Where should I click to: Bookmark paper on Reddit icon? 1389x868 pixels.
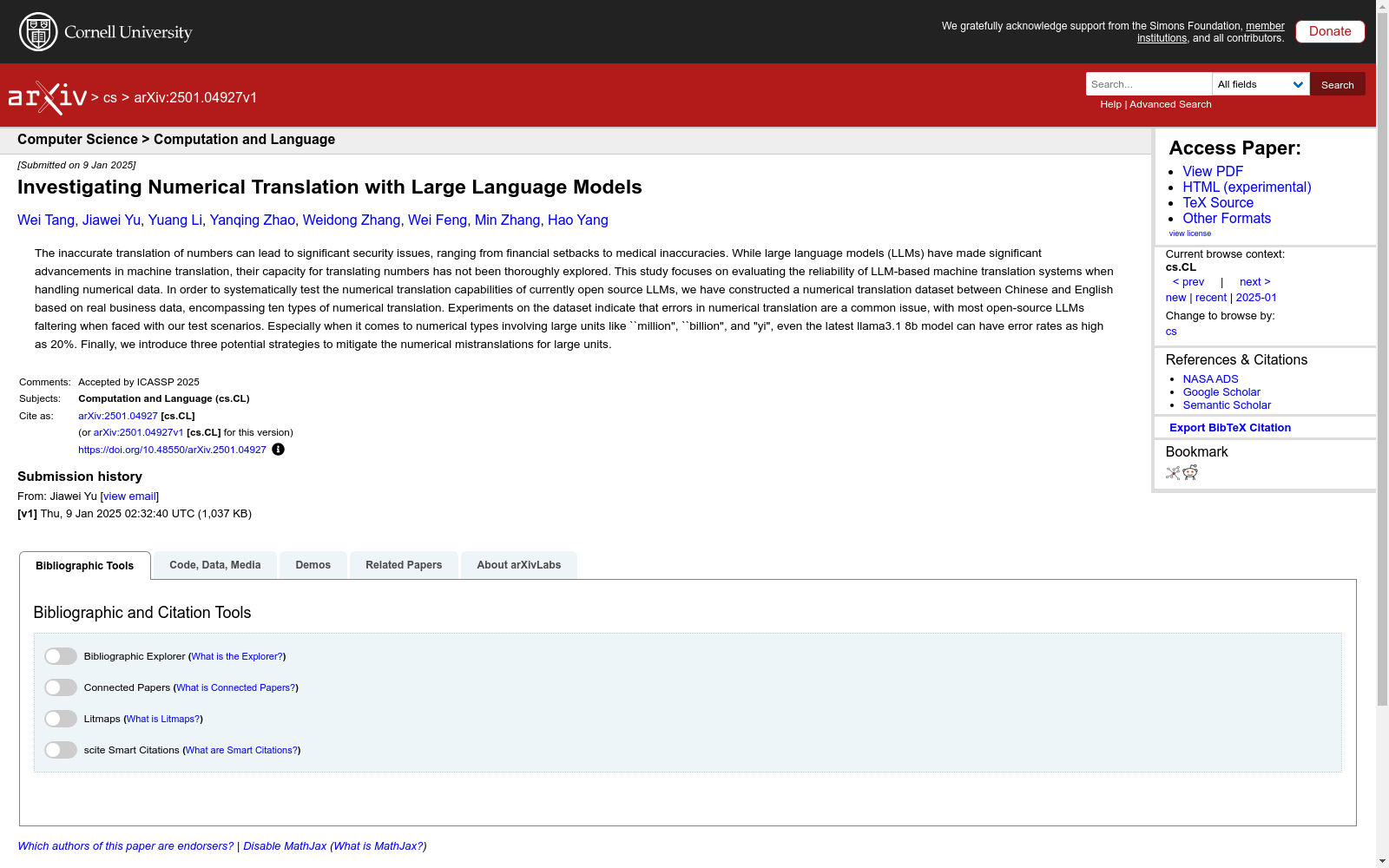click(x=1190, y=472)
